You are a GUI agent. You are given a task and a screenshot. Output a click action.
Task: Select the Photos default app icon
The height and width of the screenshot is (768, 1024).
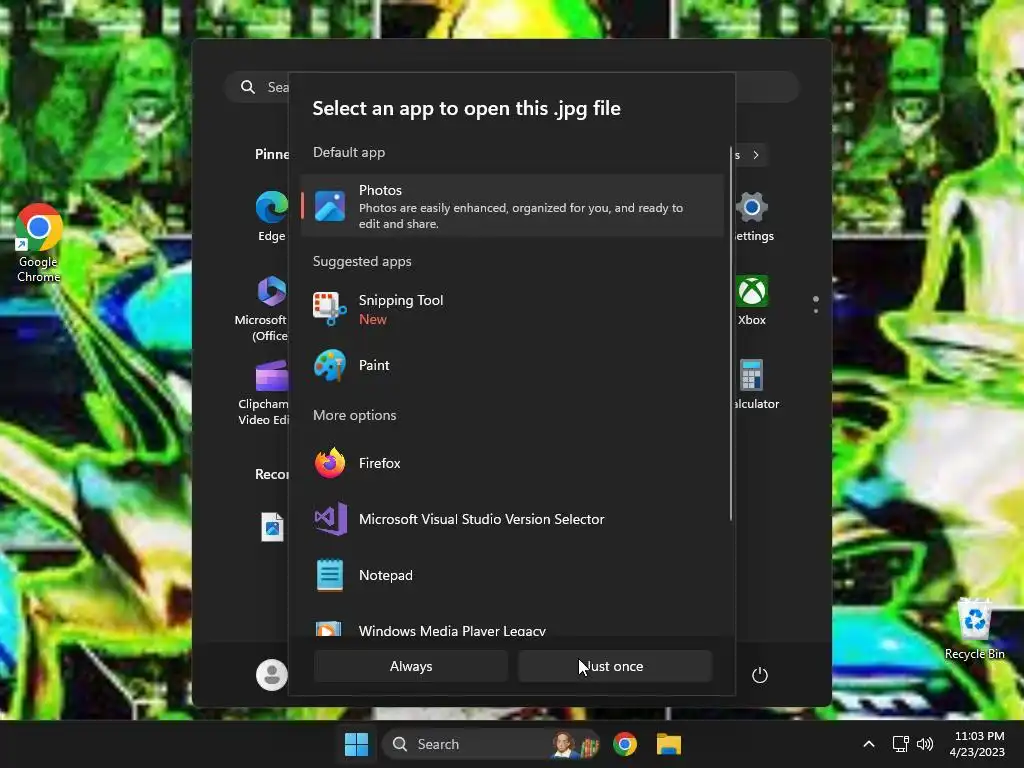[330, 206]
